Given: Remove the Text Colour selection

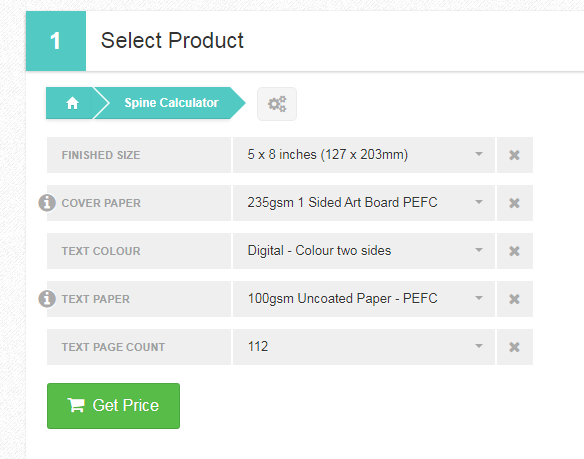Looking at the screenshot, I should click(514, 251).
